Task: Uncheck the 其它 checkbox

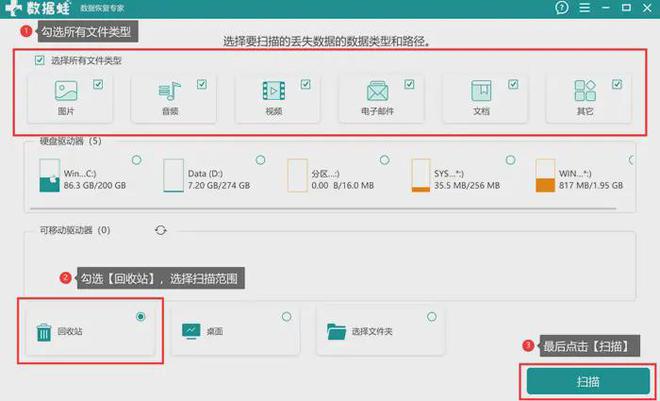Action: click(617, 85)
